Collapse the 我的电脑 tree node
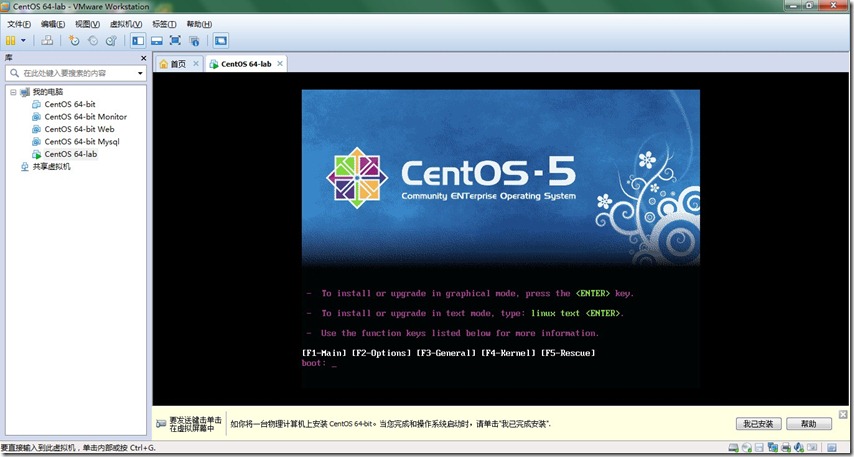Screen dimensions: 854x457 [x=13, y=92]
